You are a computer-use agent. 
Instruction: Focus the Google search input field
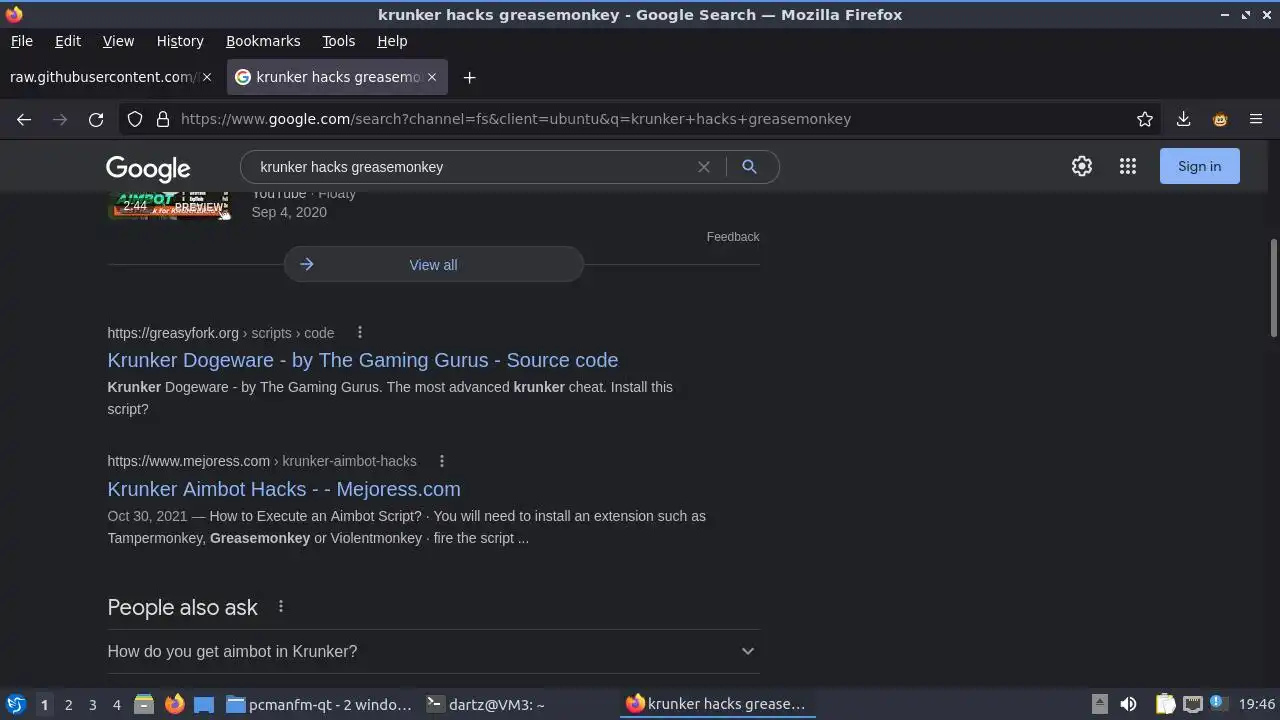(x=470, y=167)
